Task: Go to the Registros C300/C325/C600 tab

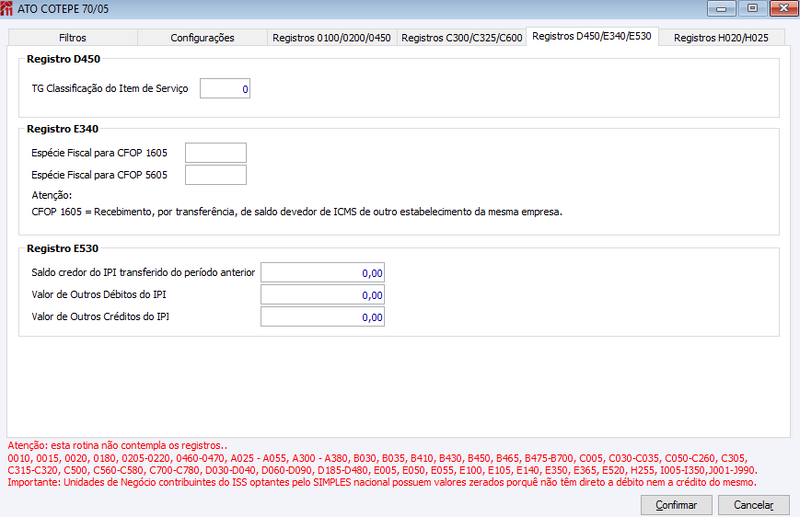Action: pos(462,38)
